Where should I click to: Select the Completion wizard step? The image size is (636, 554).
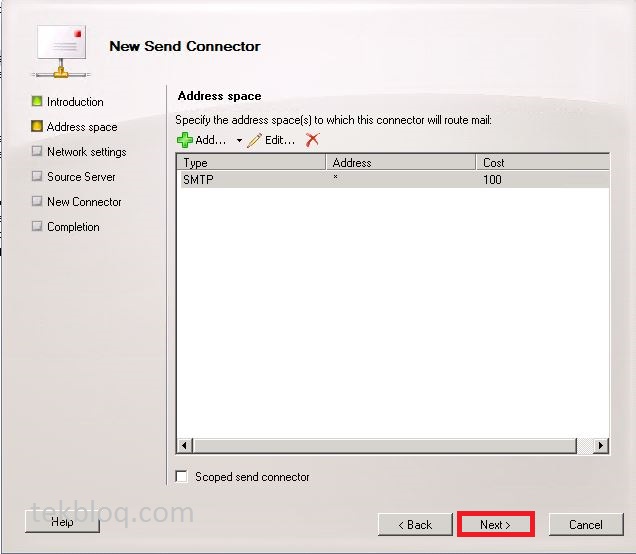point(73,227)
